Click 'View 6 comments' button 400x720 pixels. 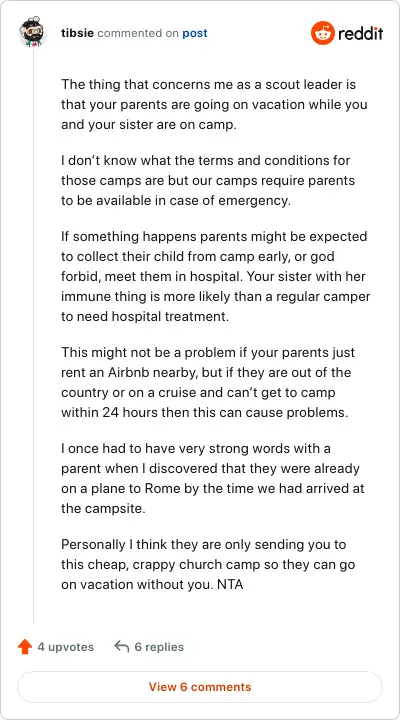(200, 687)
